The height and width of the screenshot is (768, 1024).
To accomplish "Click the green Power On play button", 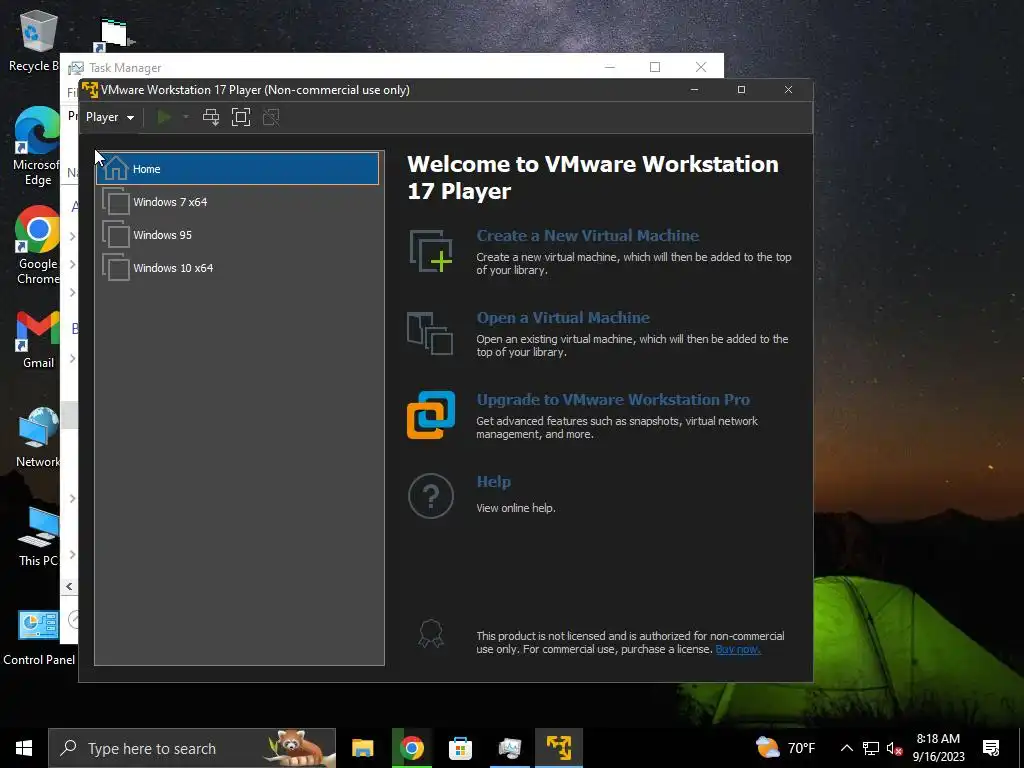I will pyautogui.click(x=164, y=118).
